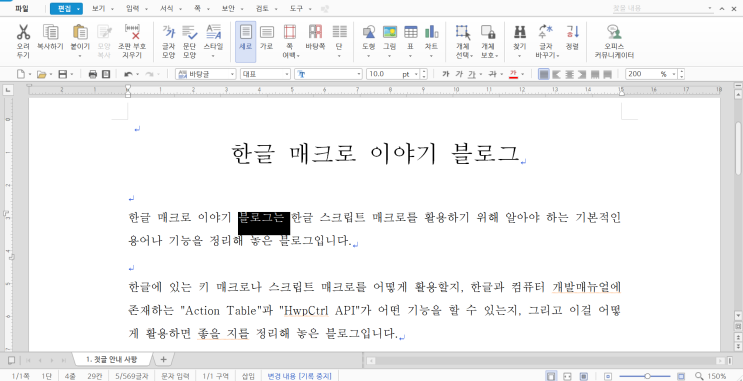Click the save diskette icon
Screen dimensions: 743x381
click(62, 74)
